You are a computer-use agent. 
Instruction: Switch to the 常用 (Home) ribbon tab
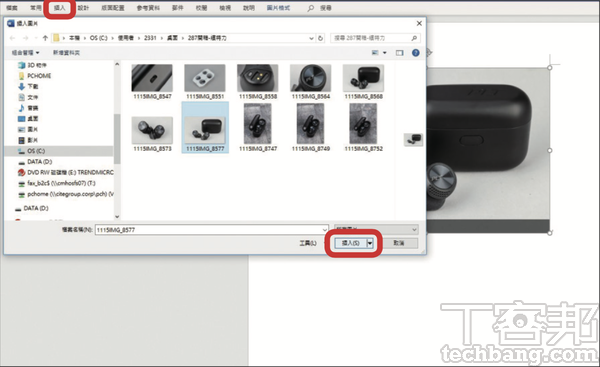[x=36, y=8]
